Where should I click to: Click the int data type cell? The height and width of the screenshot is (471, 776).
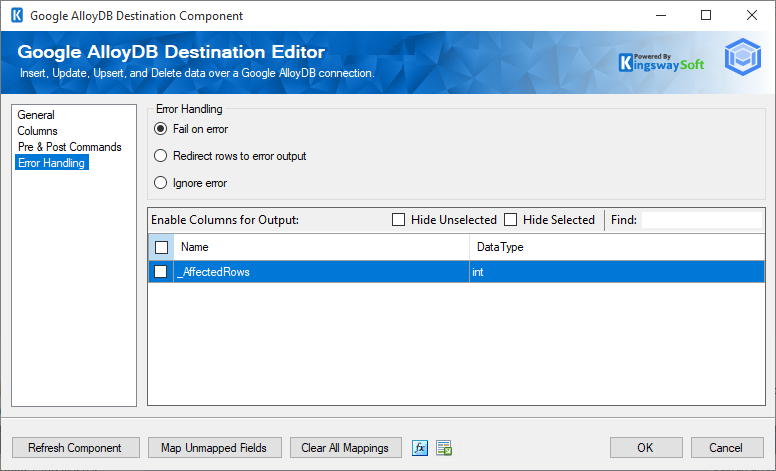coord(617,272)
